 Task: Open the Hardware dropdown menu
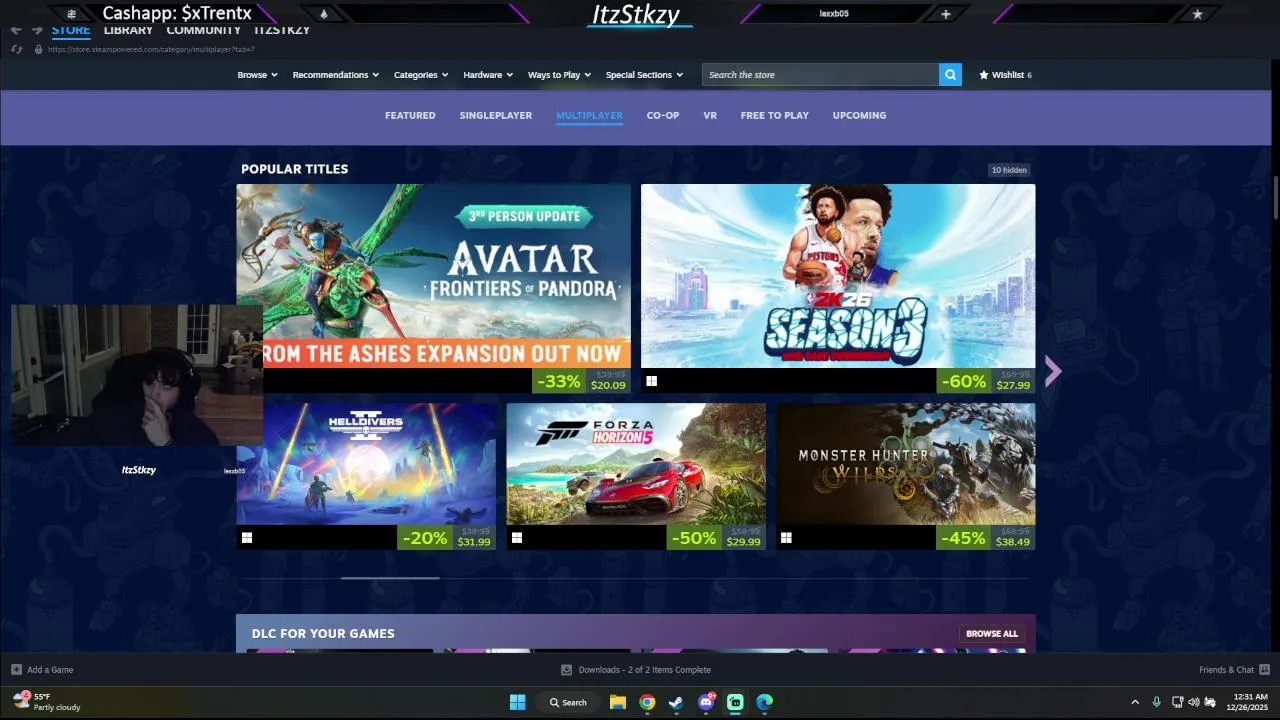pos(487,75)
